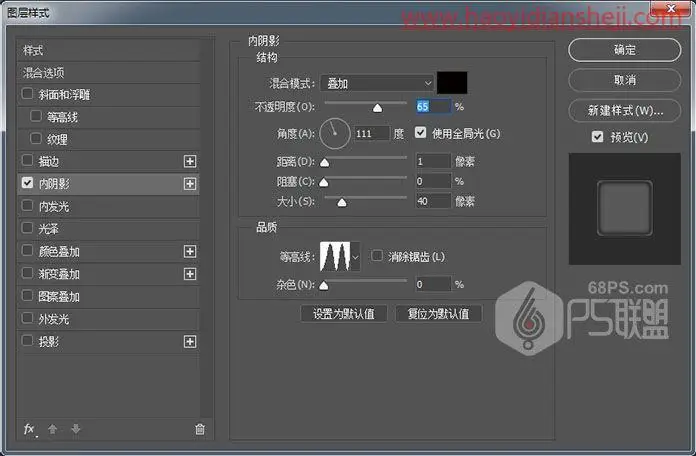The image size is (696, 456).
Task: Enable the 投影 checkbox
Action: point(27,341)
